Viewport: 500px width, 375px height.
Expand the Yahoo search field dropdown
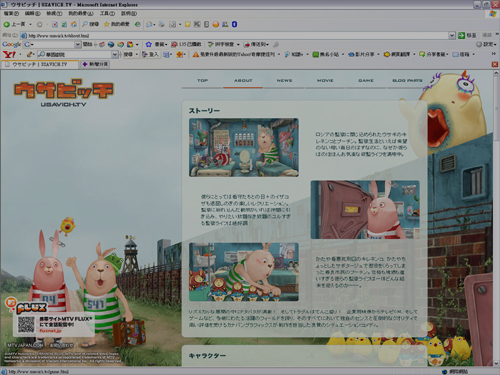(x=115, y=54)
